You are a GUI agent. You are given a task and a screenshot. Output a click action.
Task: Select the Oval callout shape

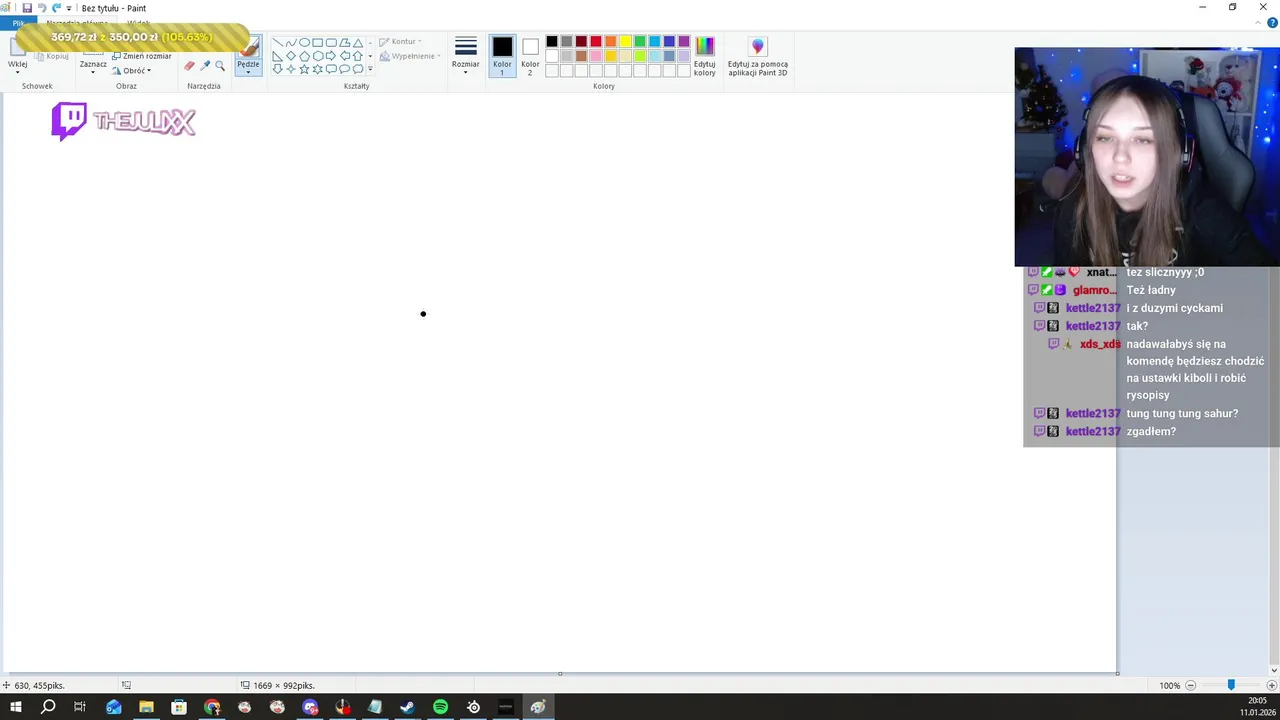click(x=345, y=69)
